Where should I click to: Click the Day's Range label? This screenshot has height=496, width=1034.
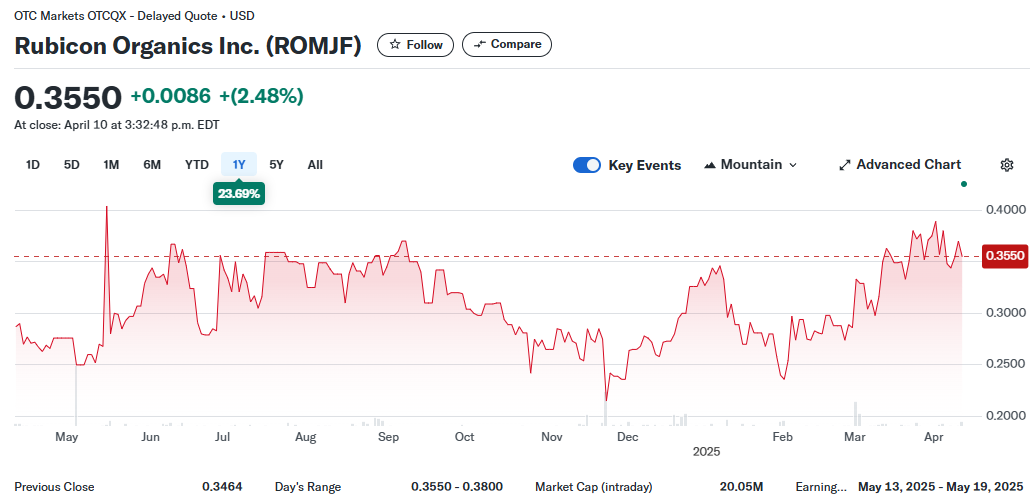308,487
